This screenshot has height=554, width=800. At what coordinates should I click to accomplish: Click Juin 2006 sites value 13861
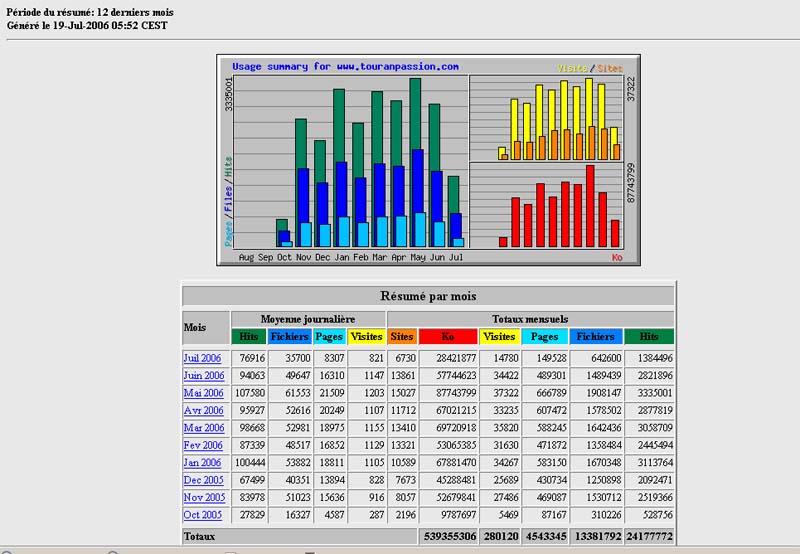coord(403,375)
